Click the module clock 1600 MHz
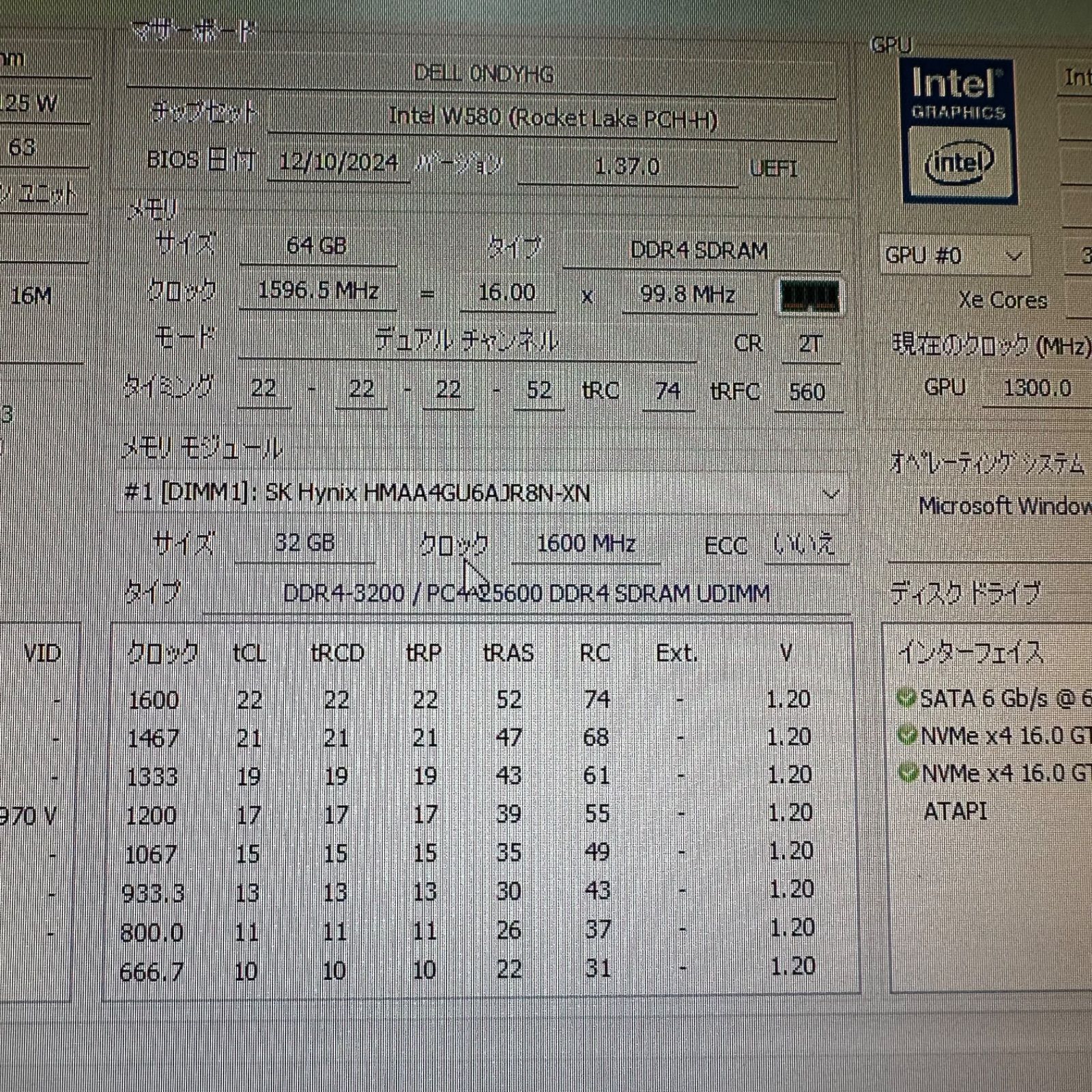 tap(586, 544)
